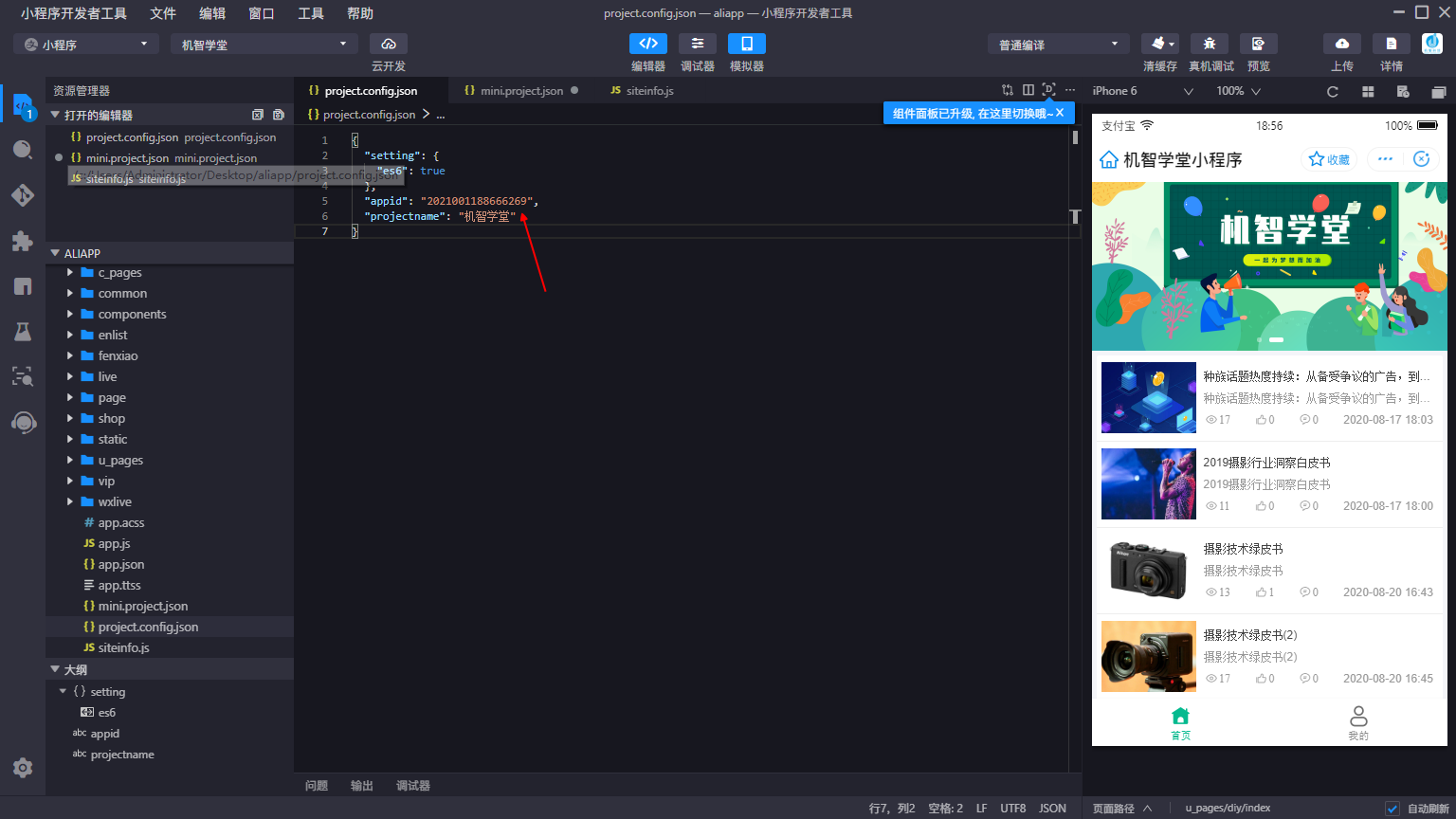
Task: Click the save all icon in open editors
Action: point(279,115)
